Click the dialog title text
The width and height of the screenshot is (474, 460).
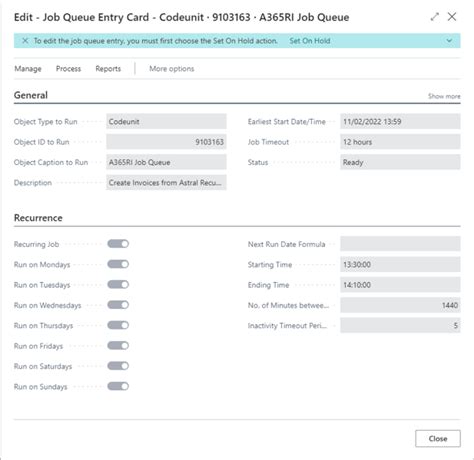pos(182,17)
